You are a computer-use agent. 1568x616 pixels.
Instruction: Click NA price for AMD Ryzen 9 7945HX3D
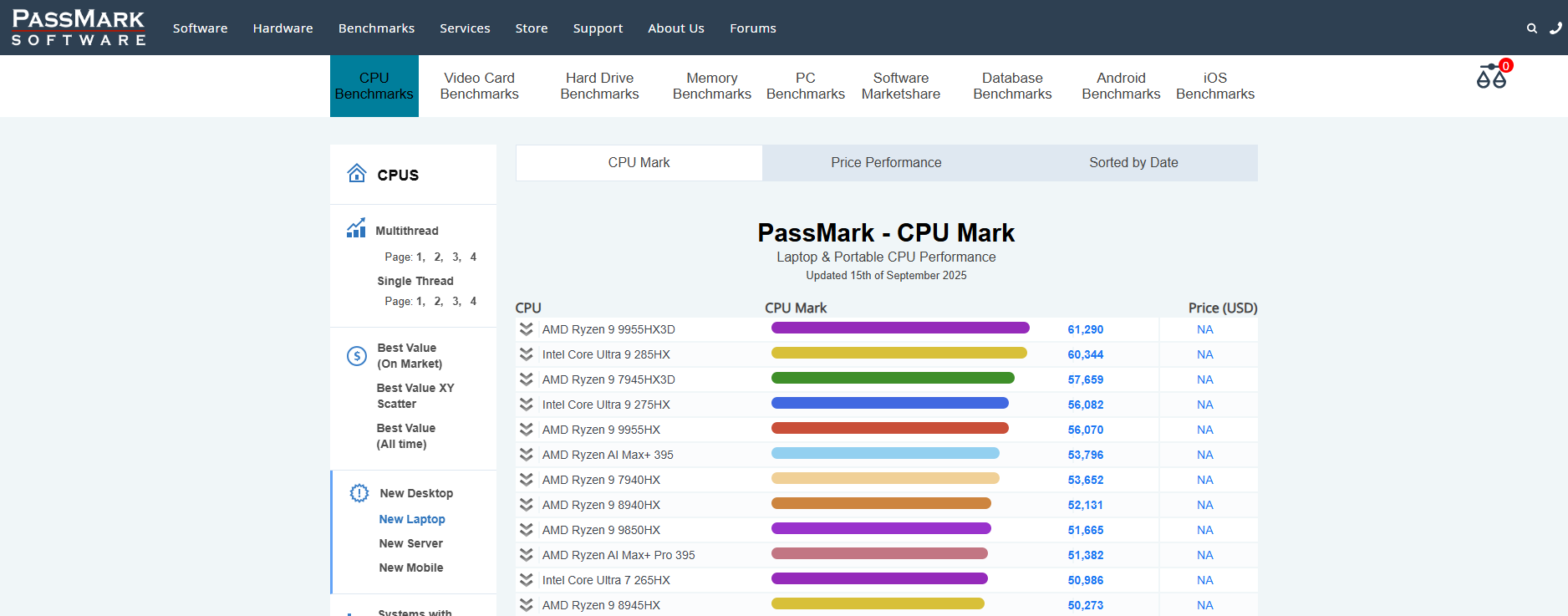1204,379
